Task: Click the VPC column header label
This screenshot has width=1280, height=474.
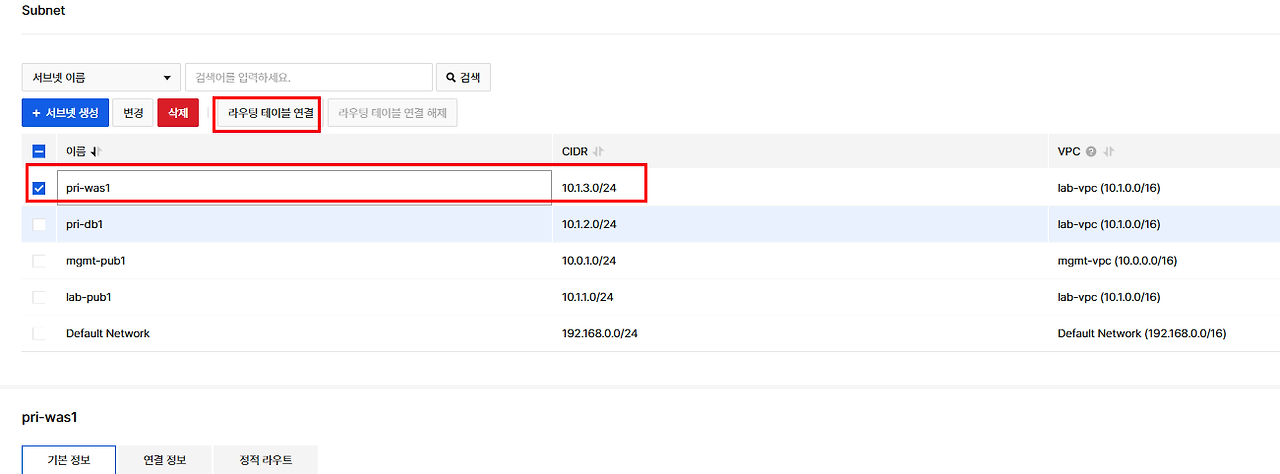Action: tap(1068, 151)
